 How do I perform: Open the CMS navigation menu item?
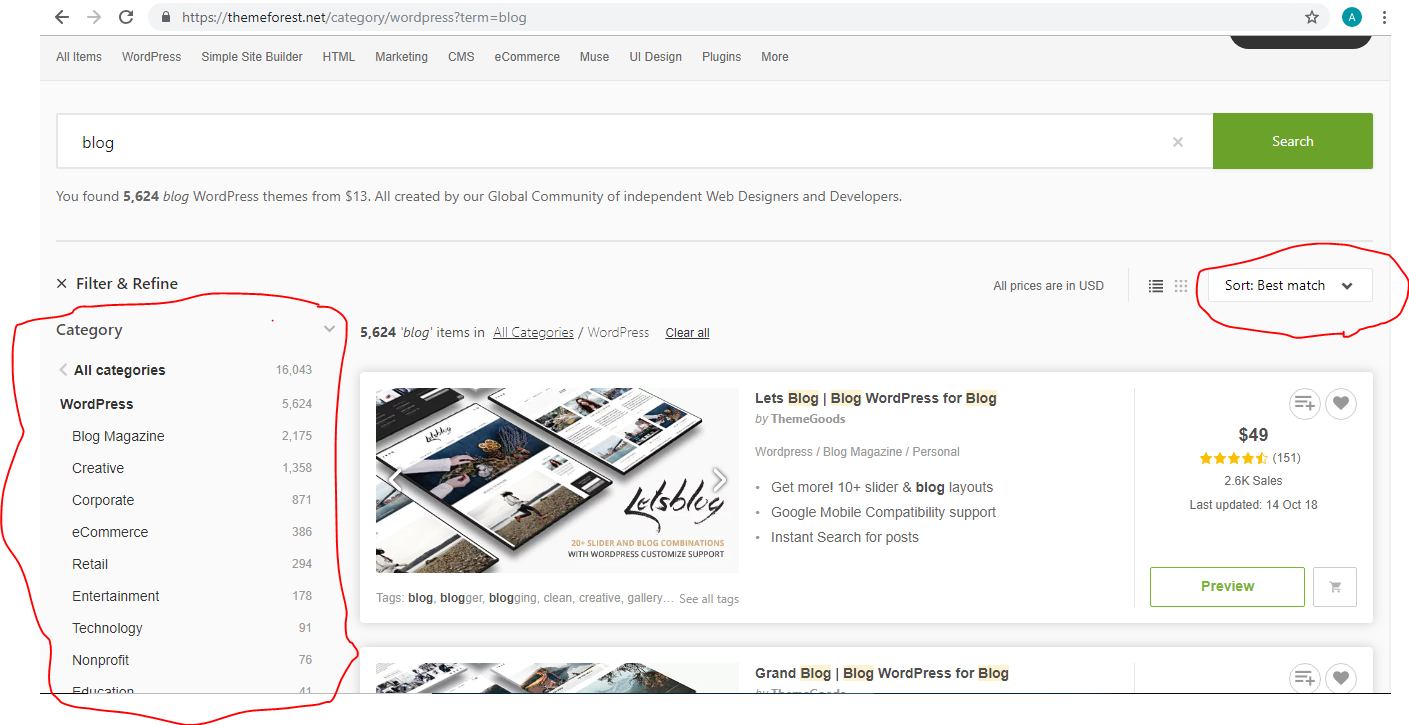[461, 57]
